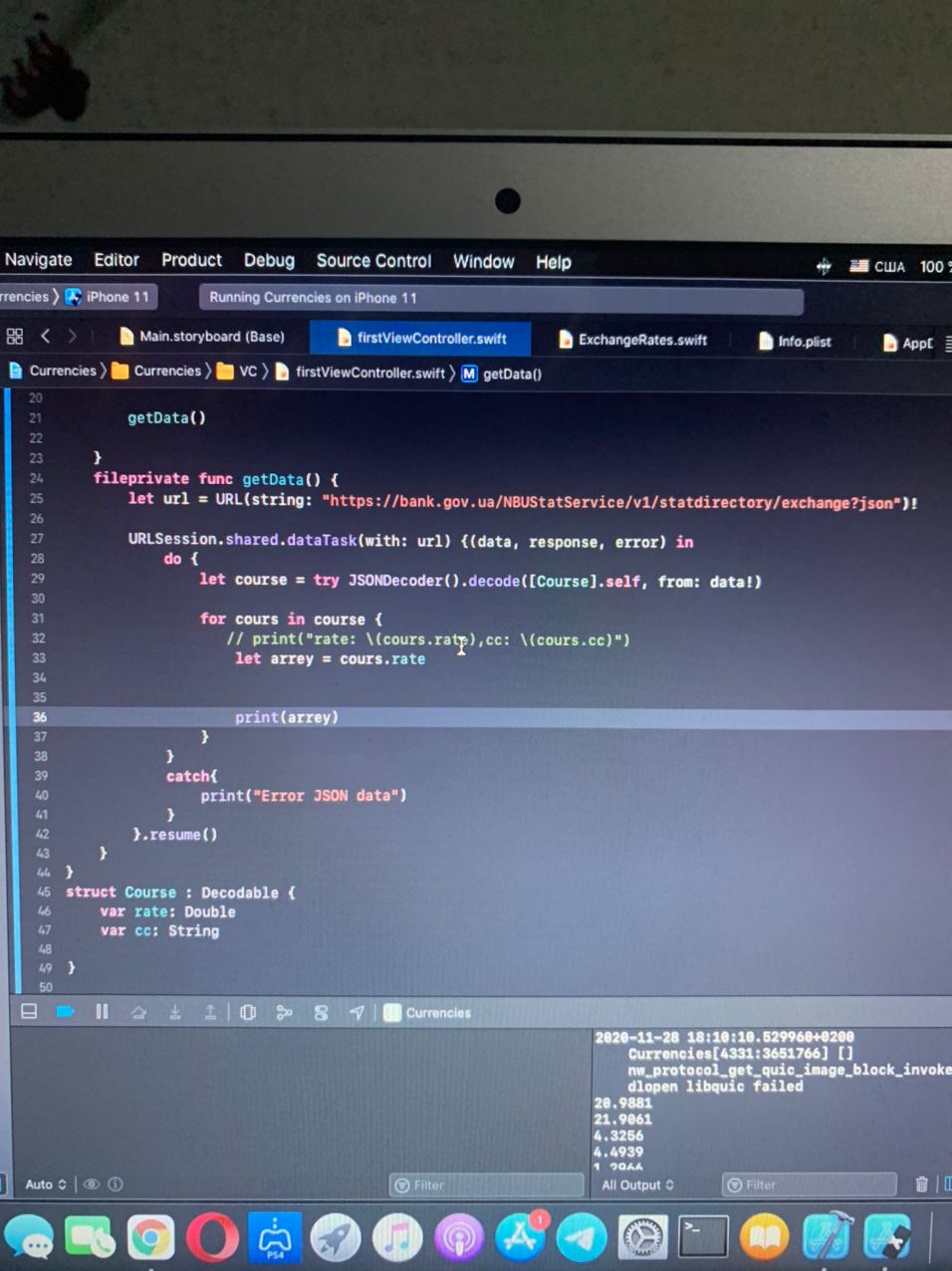Viewport: 952px width, 1271px height.
Task: Open Product menu
Action: [x=191, y=260]
